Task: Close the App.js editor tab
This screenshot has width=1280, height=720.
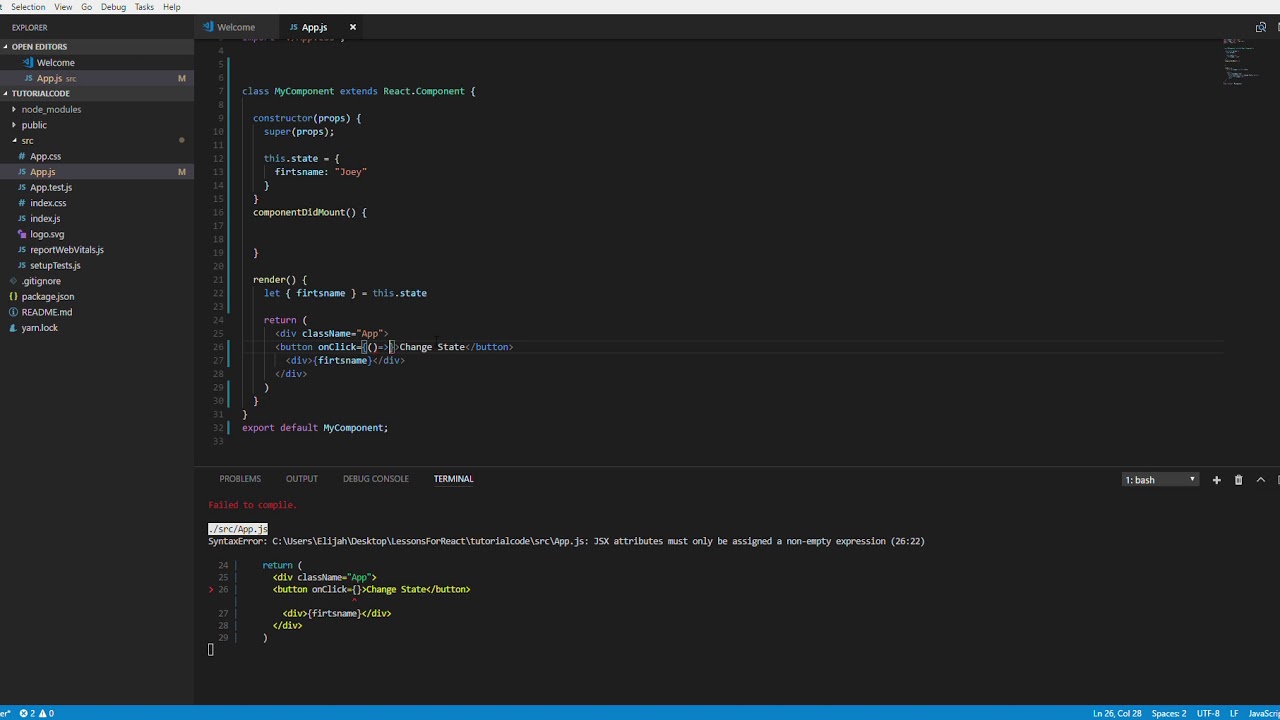Action: click(352, 27)
